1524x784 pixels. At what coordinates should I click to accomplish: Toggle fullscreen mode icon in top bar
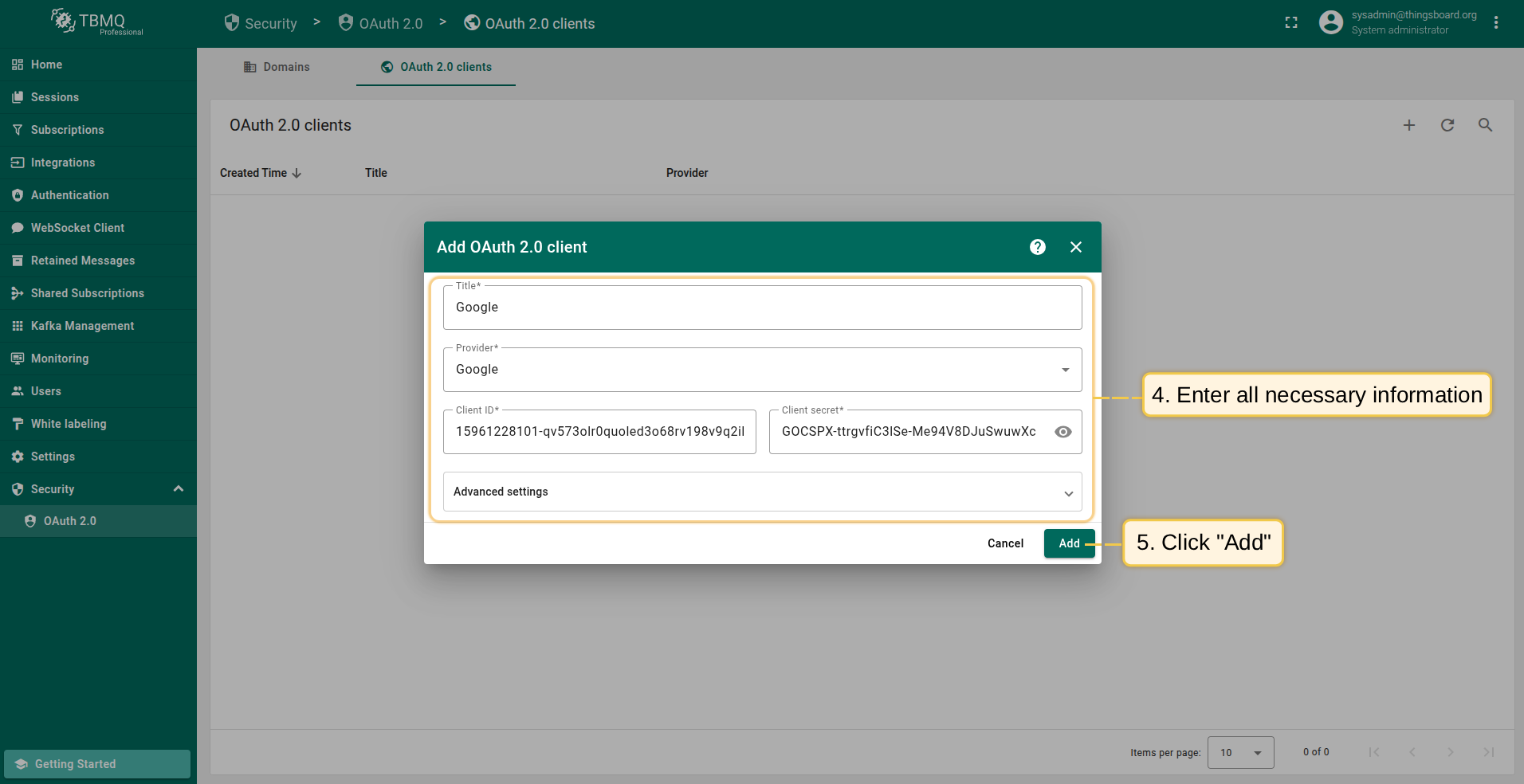1291,23
